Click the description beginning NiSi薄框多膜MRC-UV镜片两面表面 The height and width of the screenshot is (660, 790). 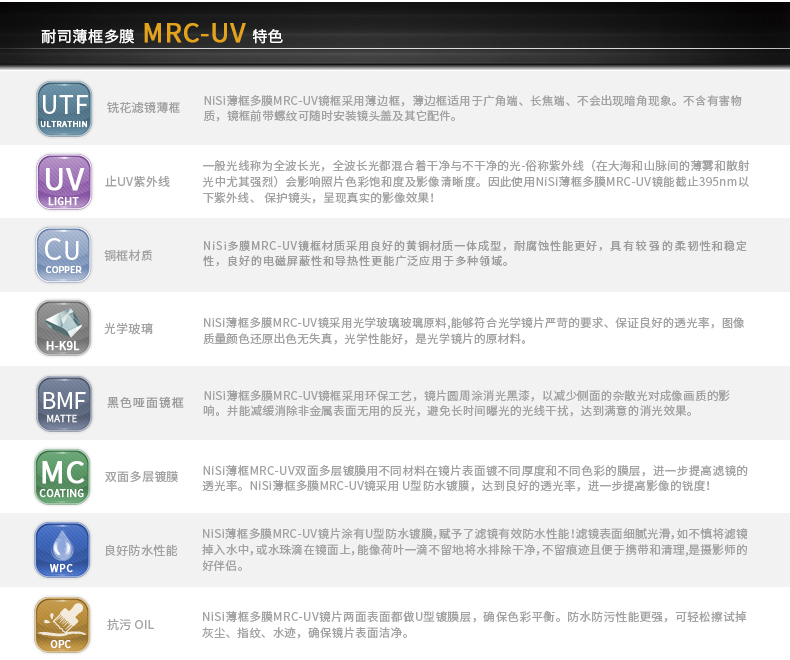click(x=475, y=625)
